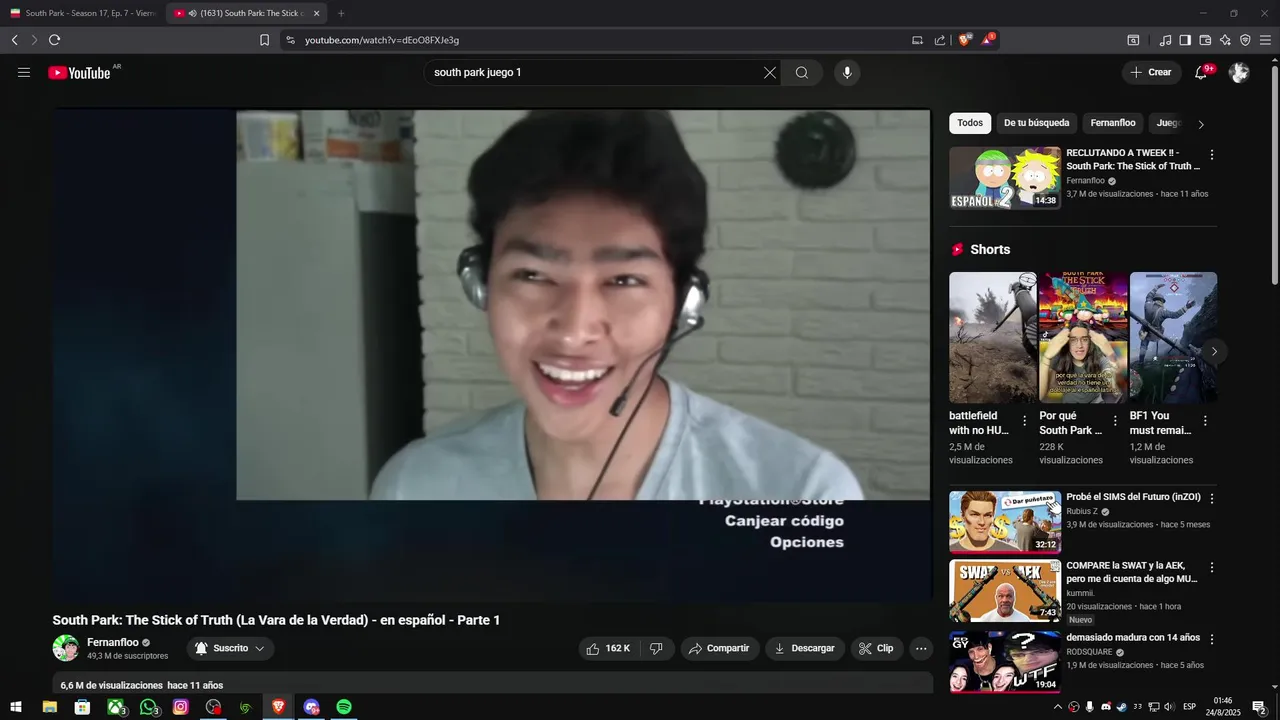The height and width of the screenshot is (720, 1280).
Task: Bookmark this page
Action: point(264,40)
